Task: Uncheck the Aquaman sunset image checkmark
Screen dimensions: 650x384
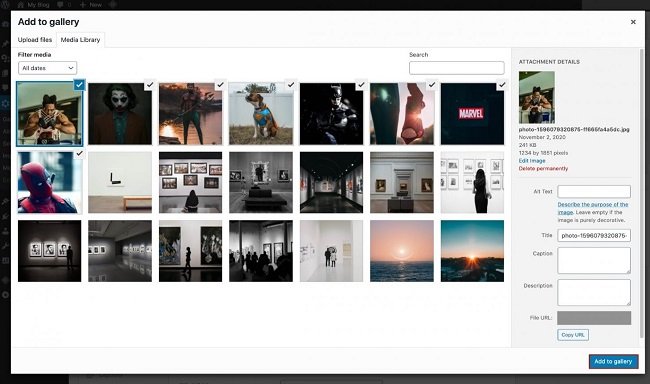Action: (x=220, y=84)
